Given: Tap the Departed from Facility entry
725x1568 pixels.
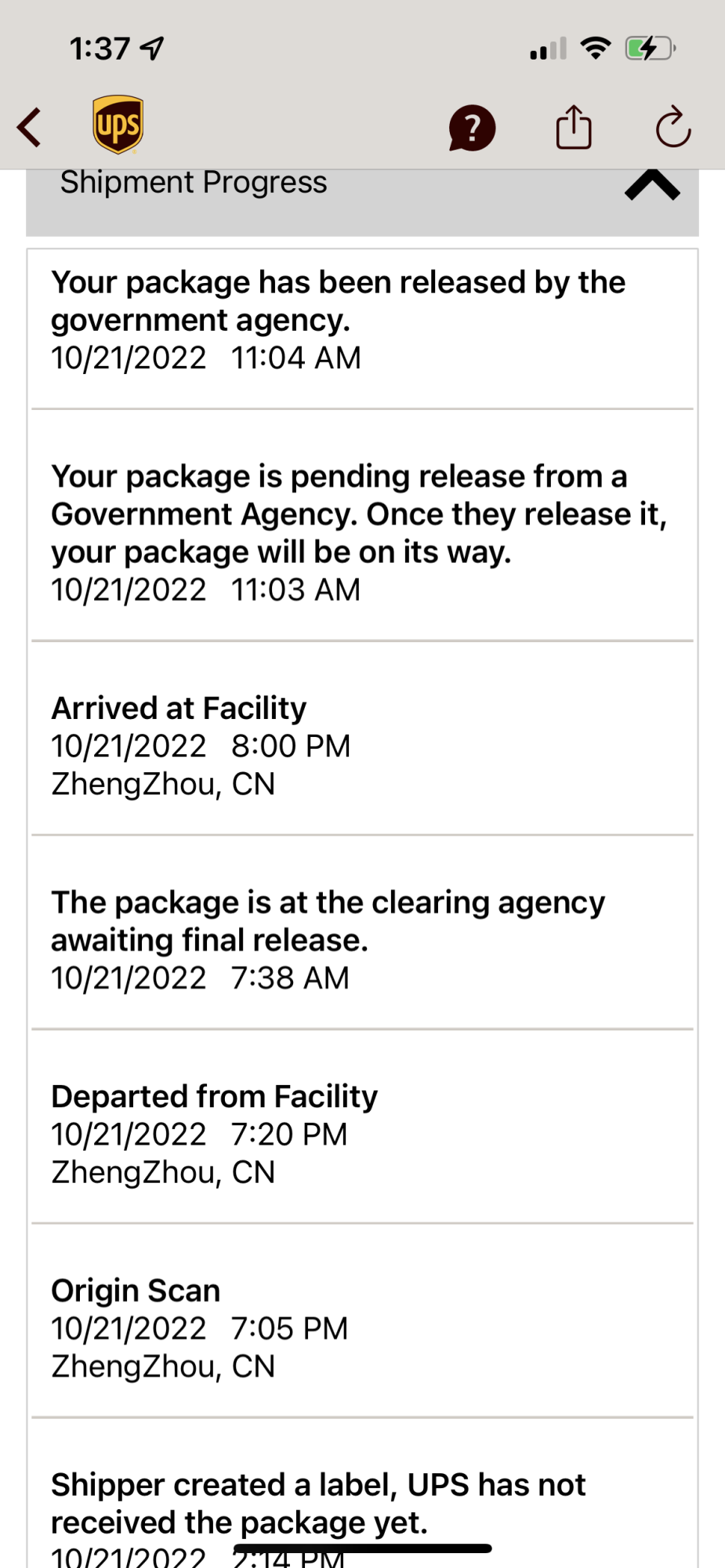Looking at the screenshot, I should point(214,1134).
